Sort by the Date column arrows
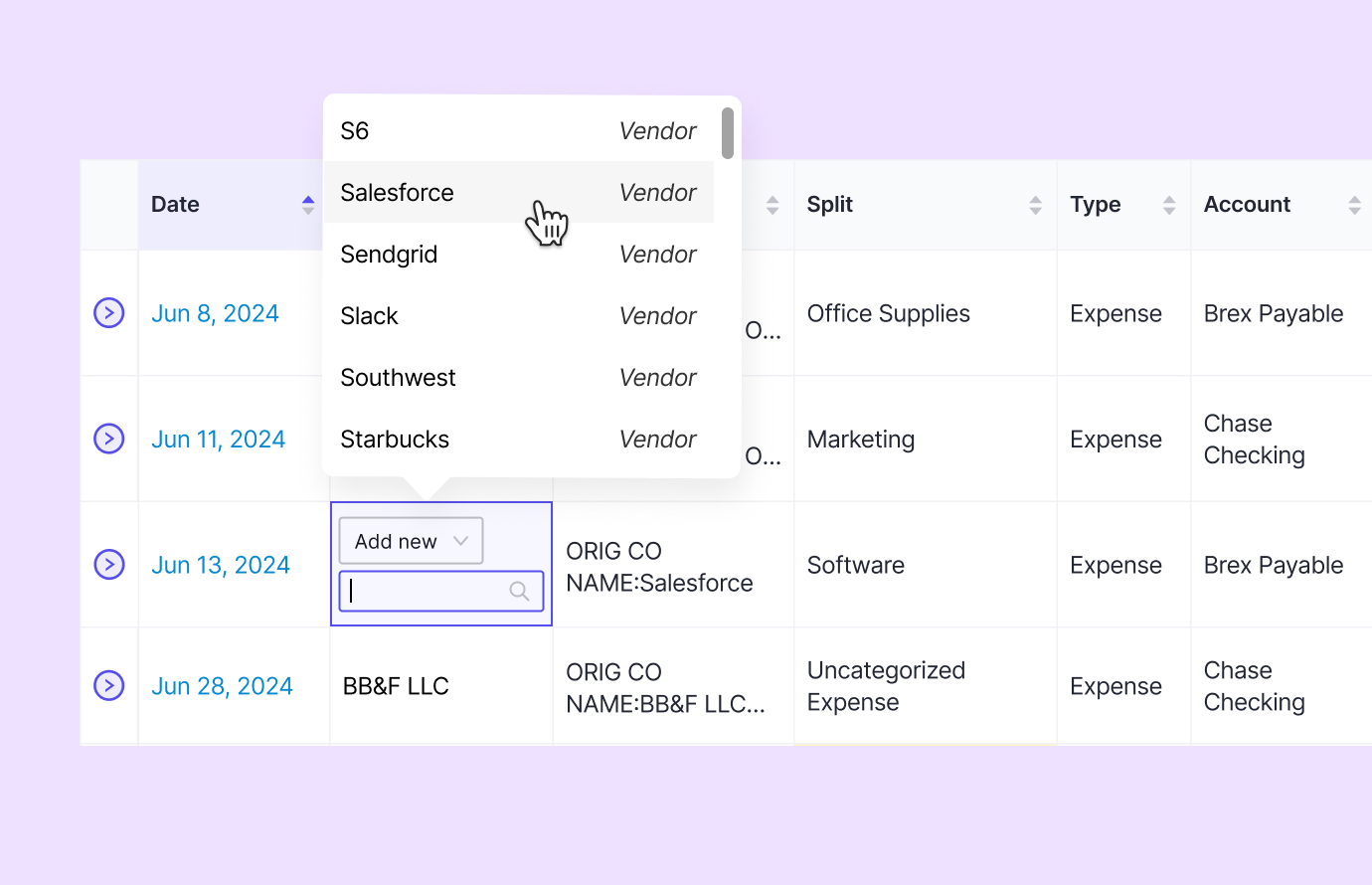 pos(308,205)
